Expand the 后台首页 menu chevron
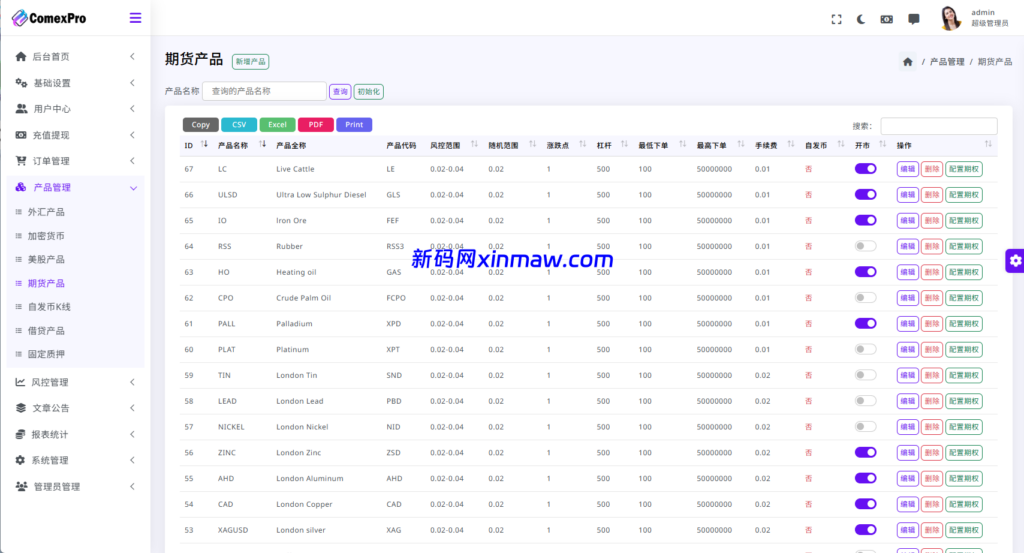Viewport: 1024px width, 553px height. click(x=133, y=57)
